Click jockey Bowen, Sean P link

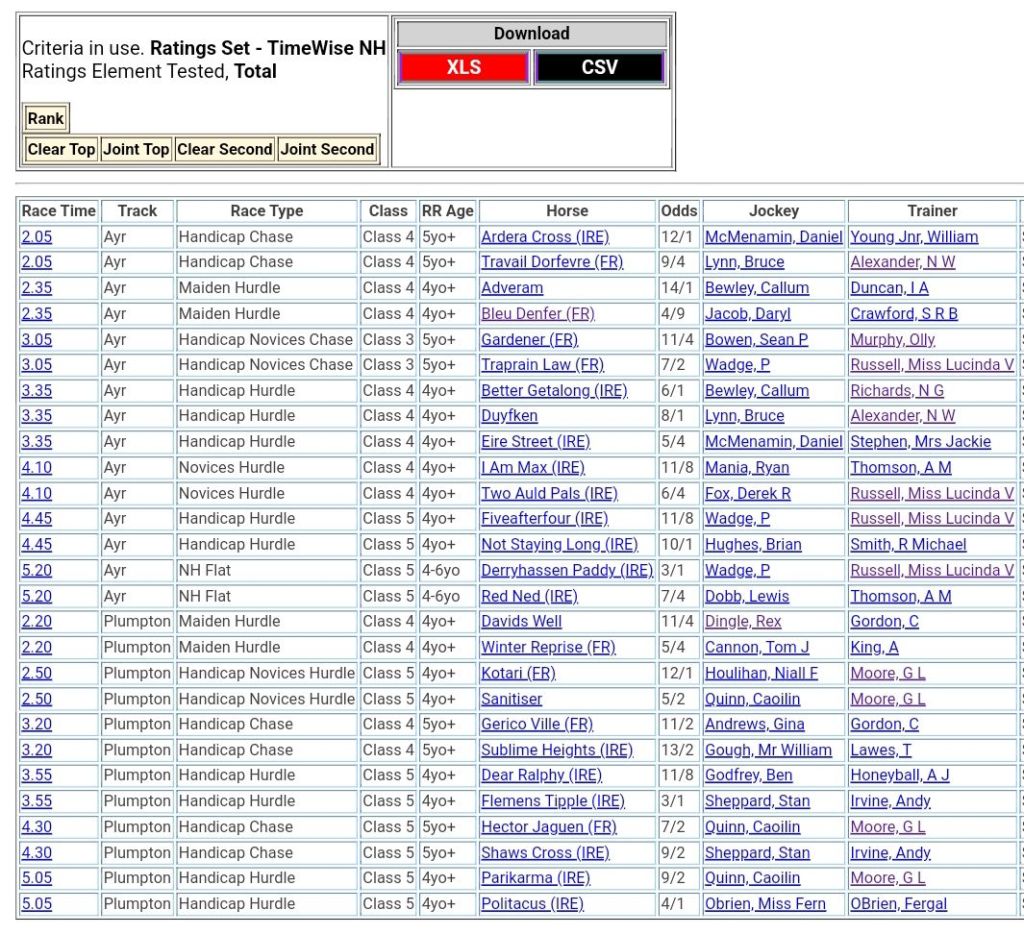coord(756,340)
